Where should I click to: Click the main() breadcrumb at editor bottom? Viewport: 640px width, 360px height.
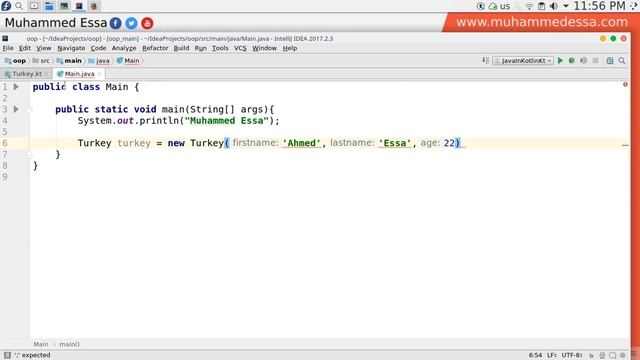click(69, 344)
